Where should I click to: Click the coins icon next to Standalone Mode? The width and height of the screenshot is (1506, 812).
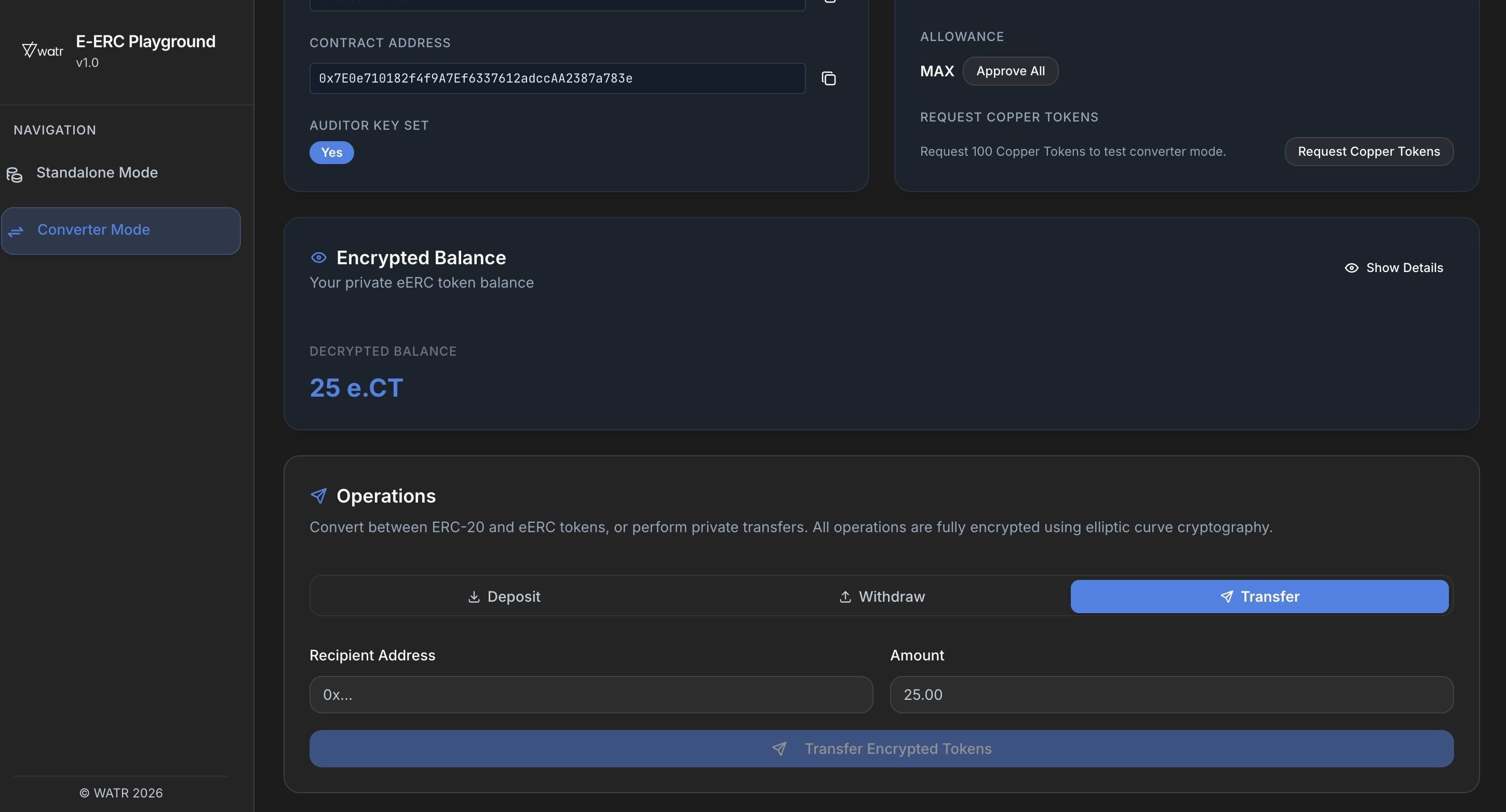(x=14, y=174)
